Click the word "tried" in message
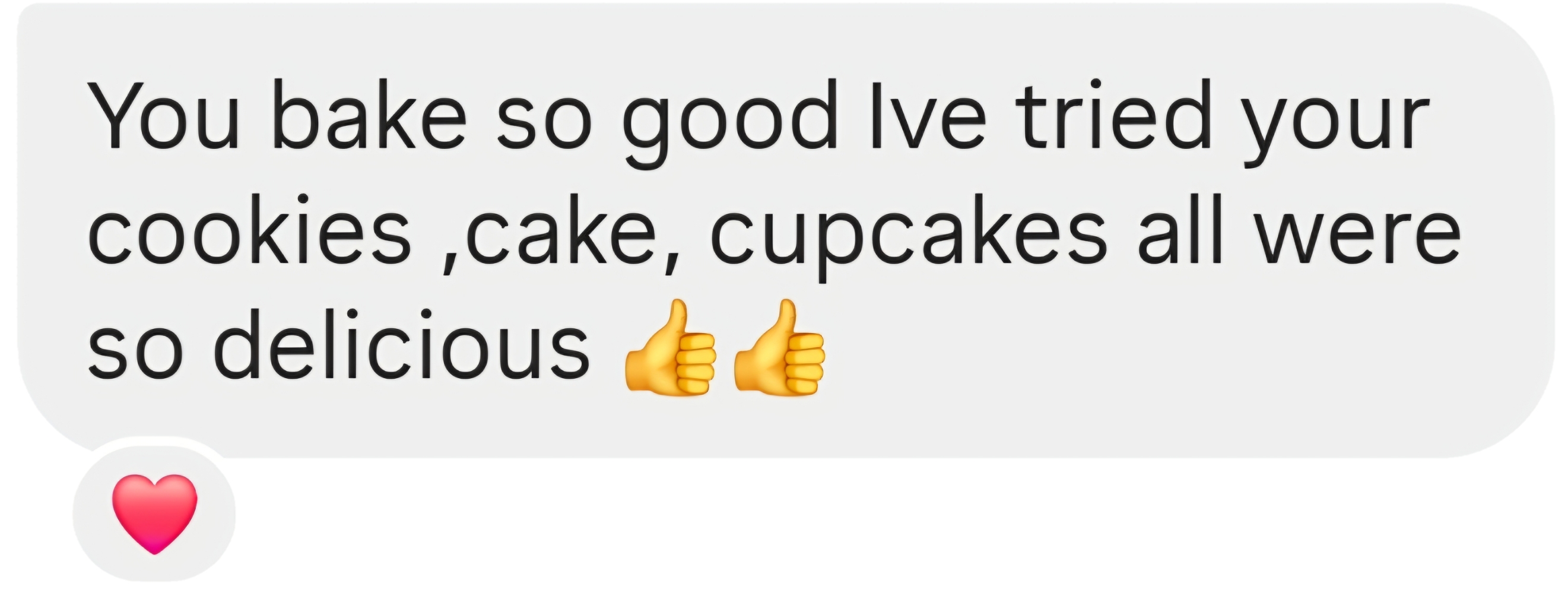The image size is (1568, 596). (1118, 115)
